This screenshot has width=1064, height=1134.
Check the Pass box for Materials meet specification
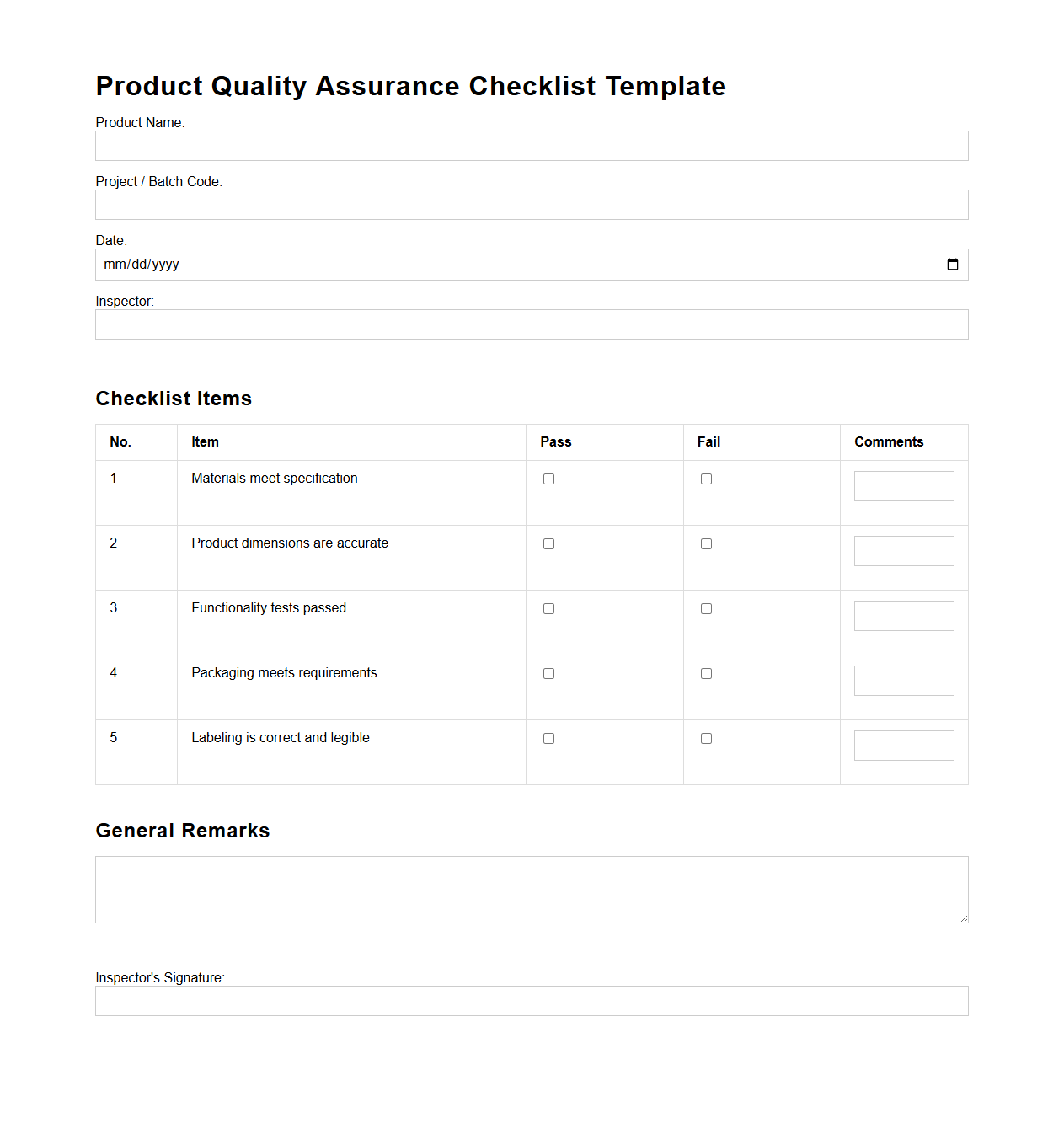click(x=548, y=478)
